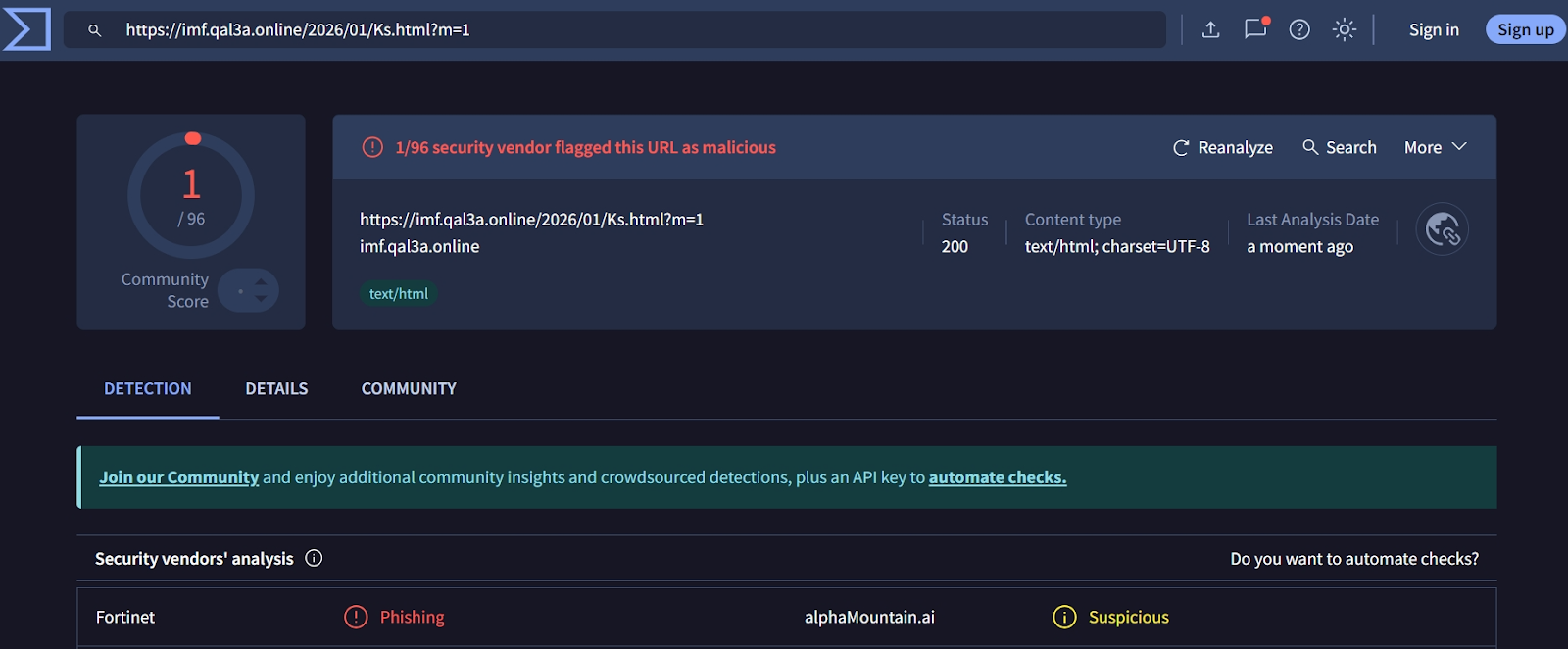
Task: Switch to the DETAILS tab
Action: [276, 389]
